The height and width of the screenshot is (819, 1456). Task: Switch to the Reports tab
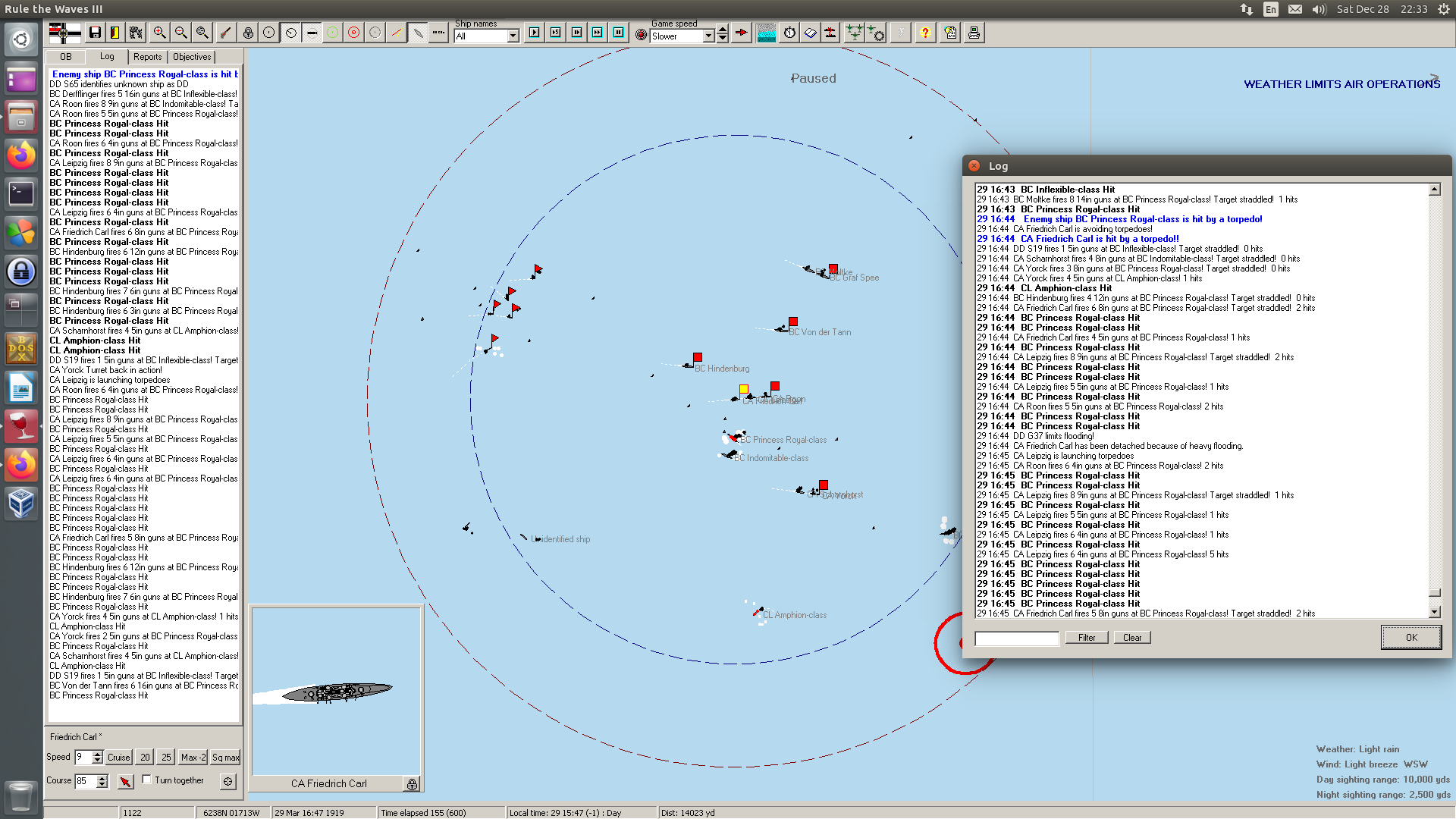(x=147, y=57)
